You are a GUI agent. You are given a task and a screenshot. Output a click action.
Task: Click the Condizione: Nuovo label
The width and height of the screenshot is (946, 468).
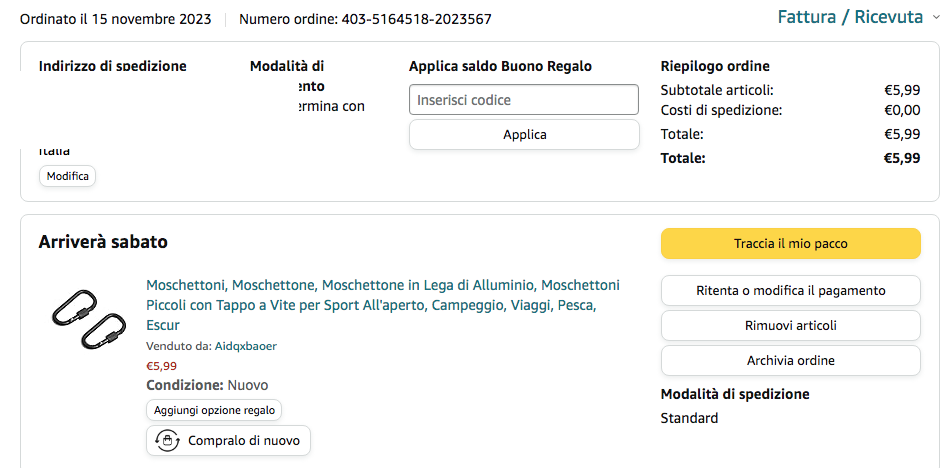[x=207, y=385]
